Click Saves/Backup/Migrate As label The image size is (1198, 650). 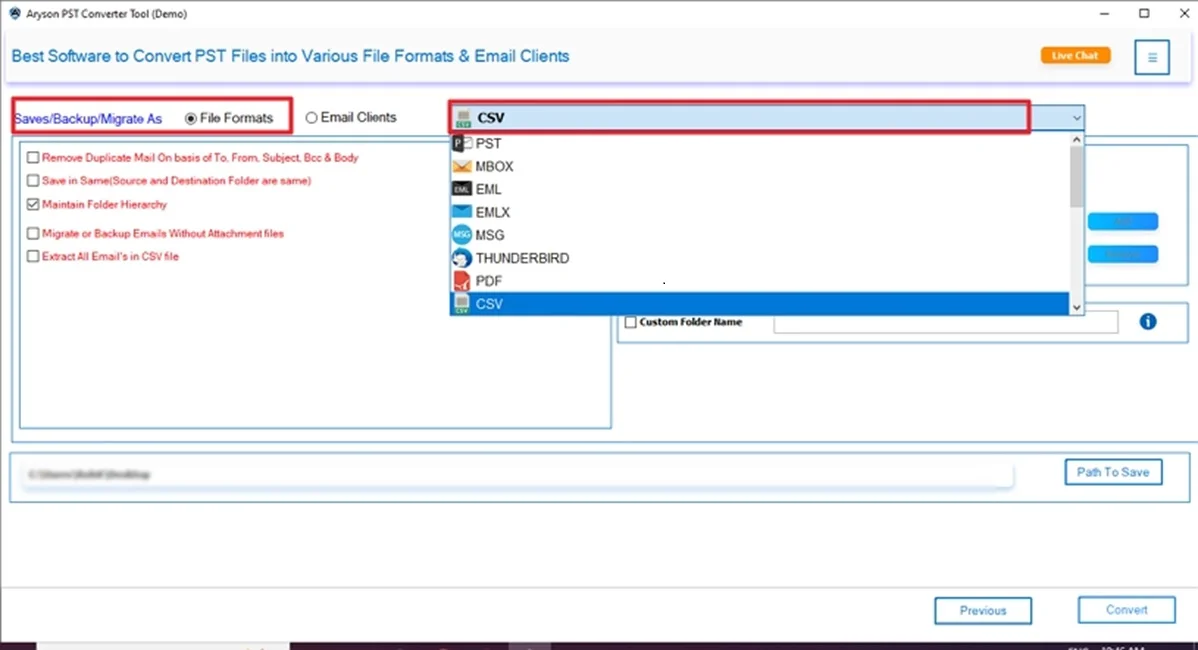88,119
